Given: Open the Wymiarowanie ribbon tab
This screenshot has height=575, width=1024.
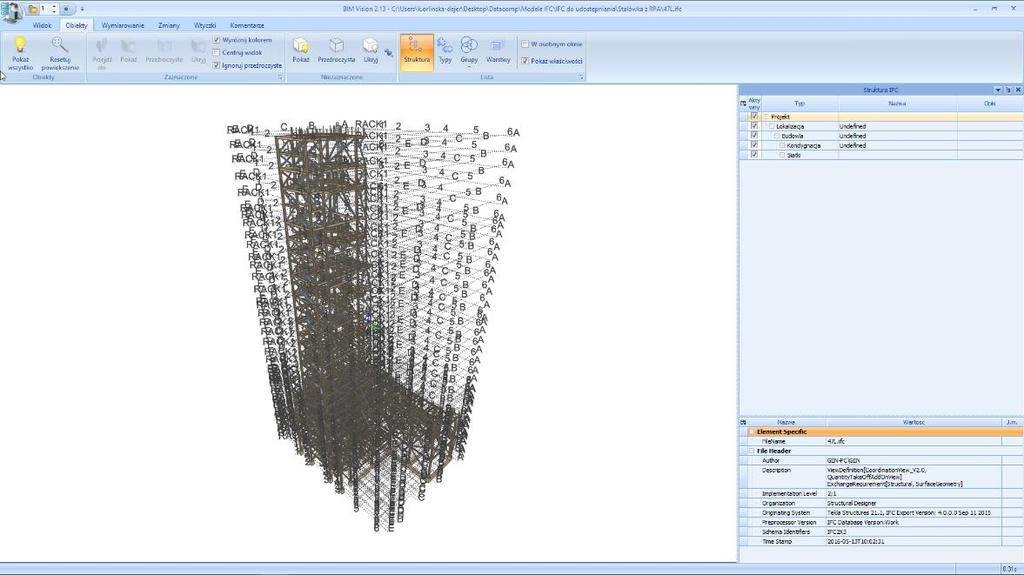Looking at the screenshot, I should (123, 25).
